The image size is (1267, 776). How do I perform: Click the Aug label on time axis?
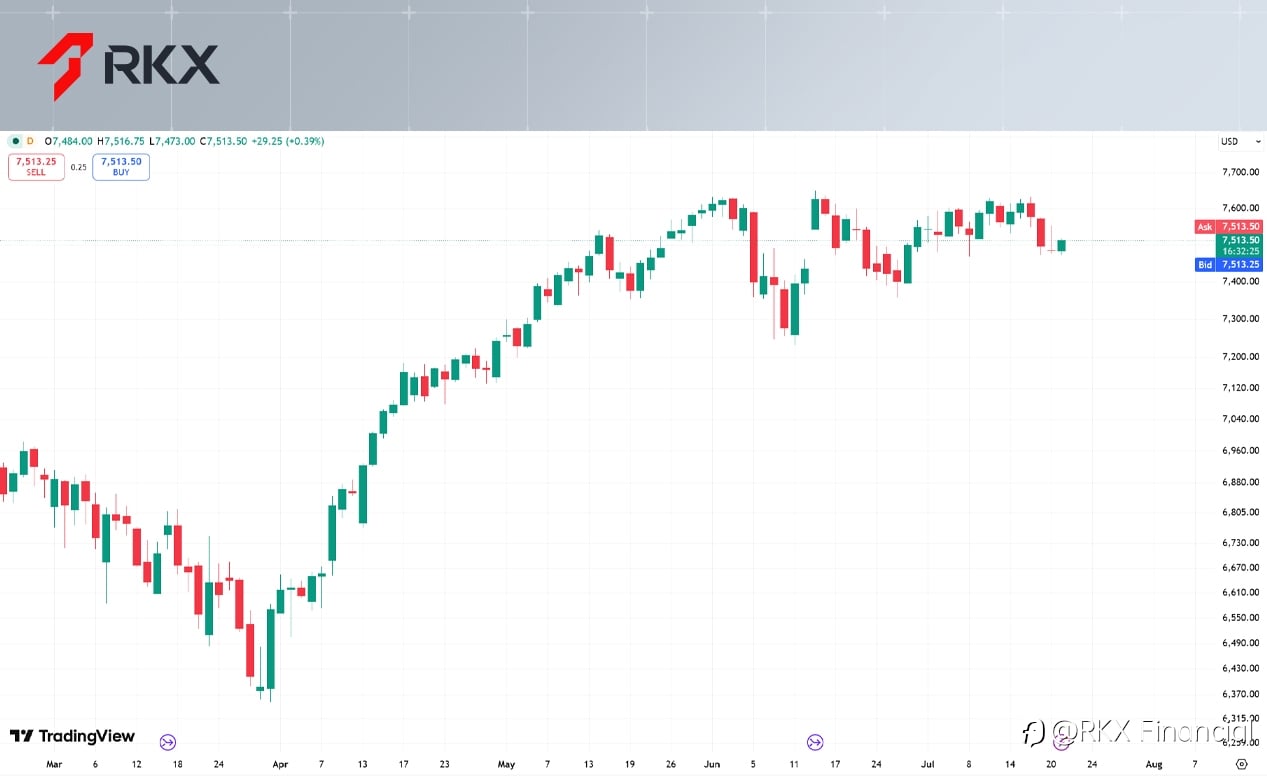pyautogui.click(x=1153, y=765)
